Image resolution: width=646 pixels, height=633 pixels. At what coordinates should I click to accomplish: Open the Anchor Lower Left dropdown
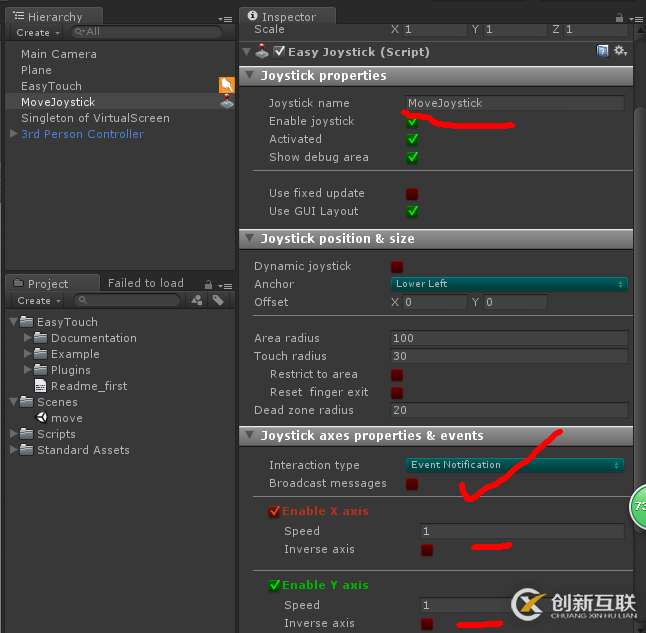point(509,284)
